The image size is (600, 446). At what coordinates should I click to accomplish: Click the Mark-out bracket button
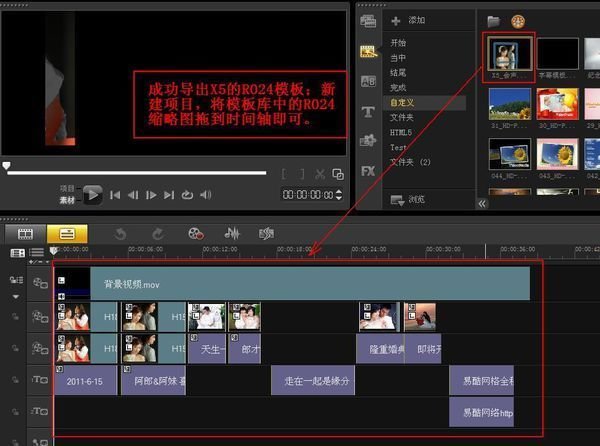click(x=302, y=174)
